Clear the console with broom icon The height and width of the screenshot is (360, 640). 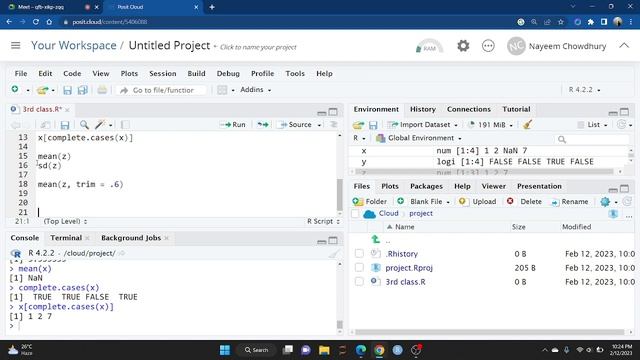point(334,253)
